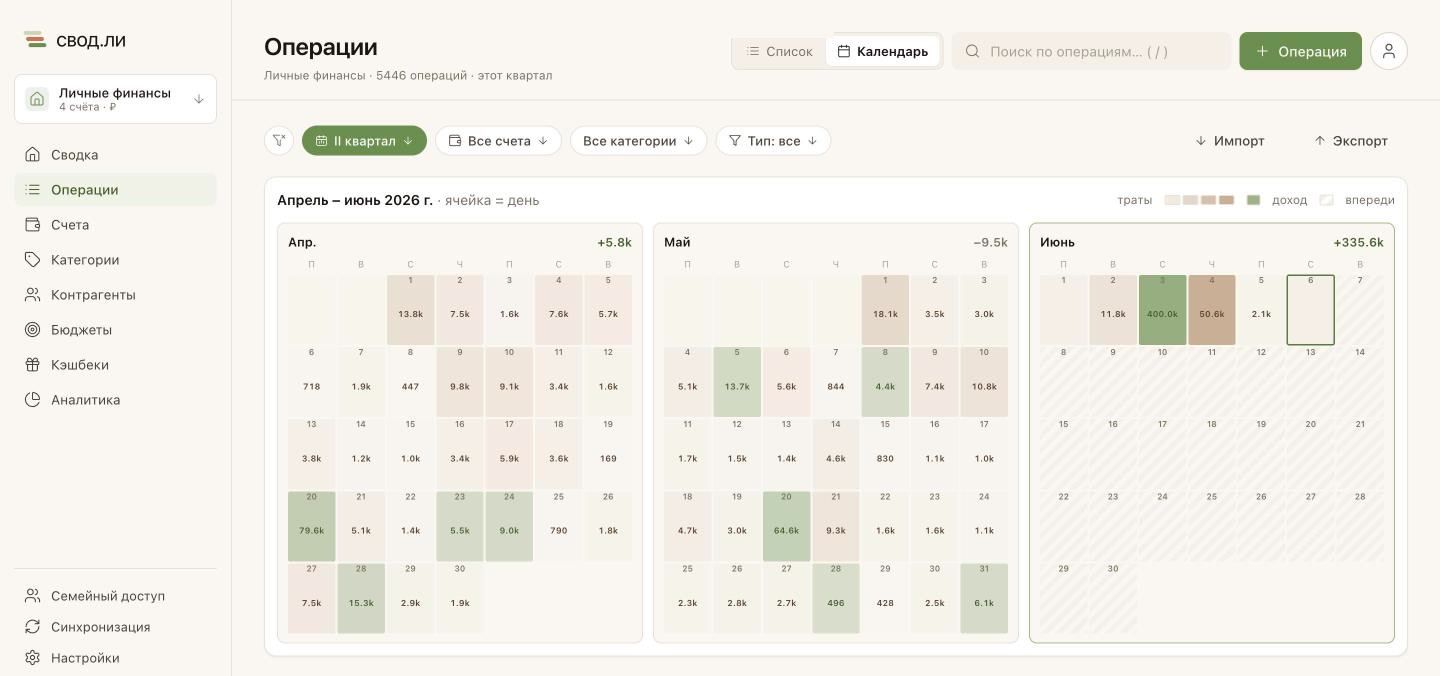Click the Апрель – июнь 2026 г. heading
1440x676 pixels.
click(x=355, y=200)
